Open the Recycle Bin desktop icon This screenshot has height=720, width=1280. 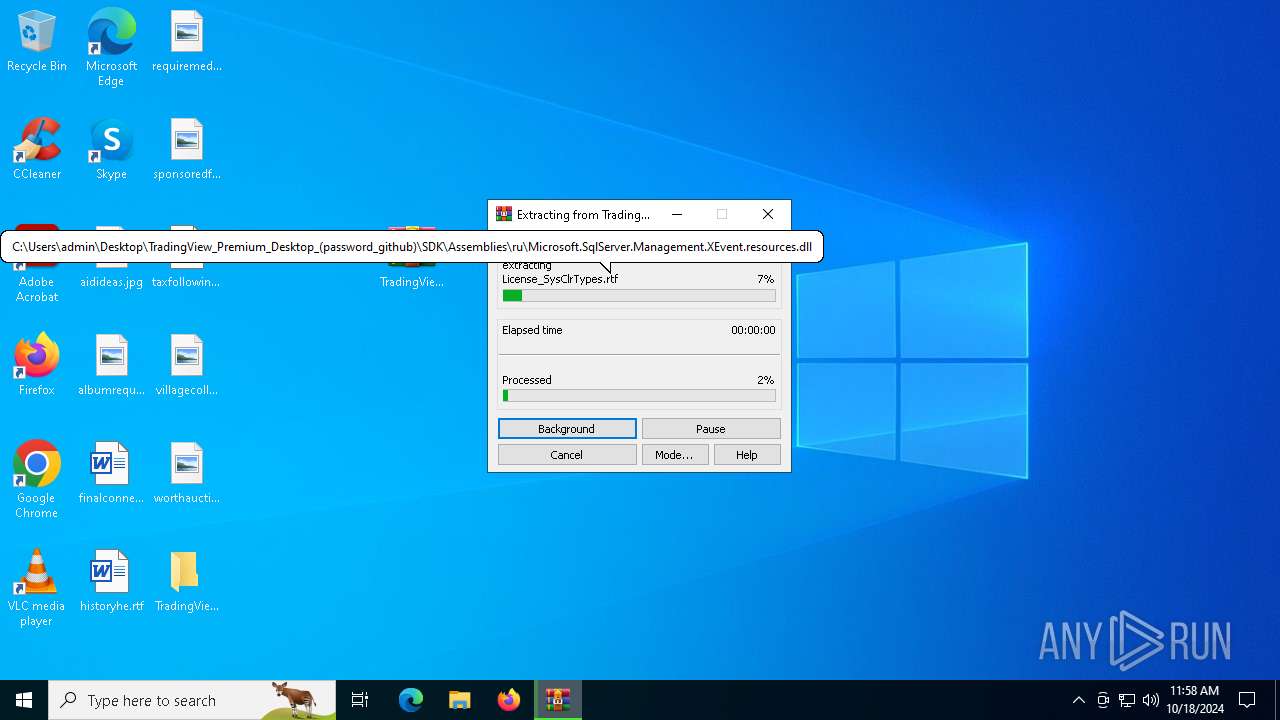point(37,42)
